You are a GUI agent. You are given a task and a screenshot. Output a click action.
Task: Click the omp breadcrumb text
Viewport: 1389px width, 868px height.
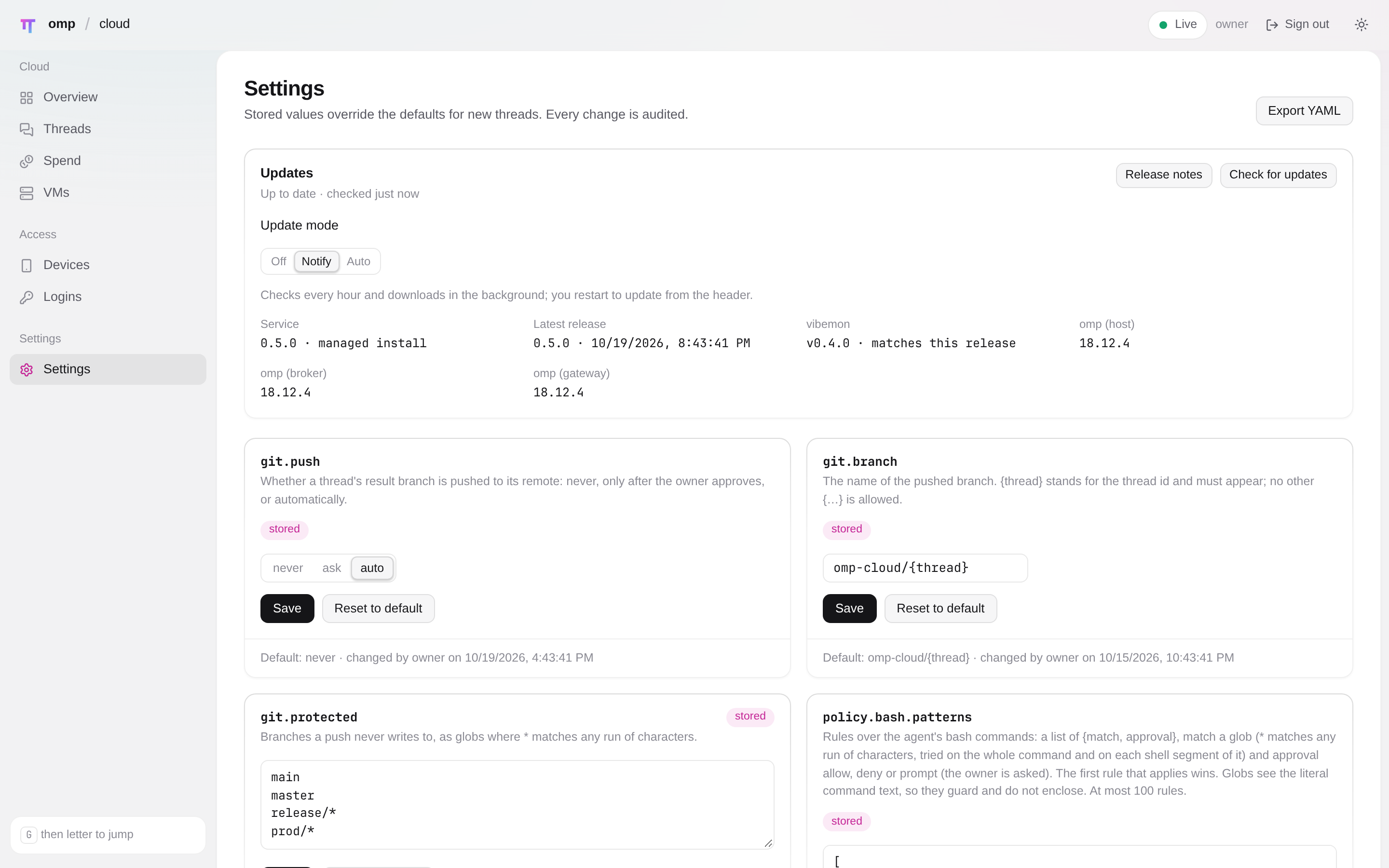(61, 24)
